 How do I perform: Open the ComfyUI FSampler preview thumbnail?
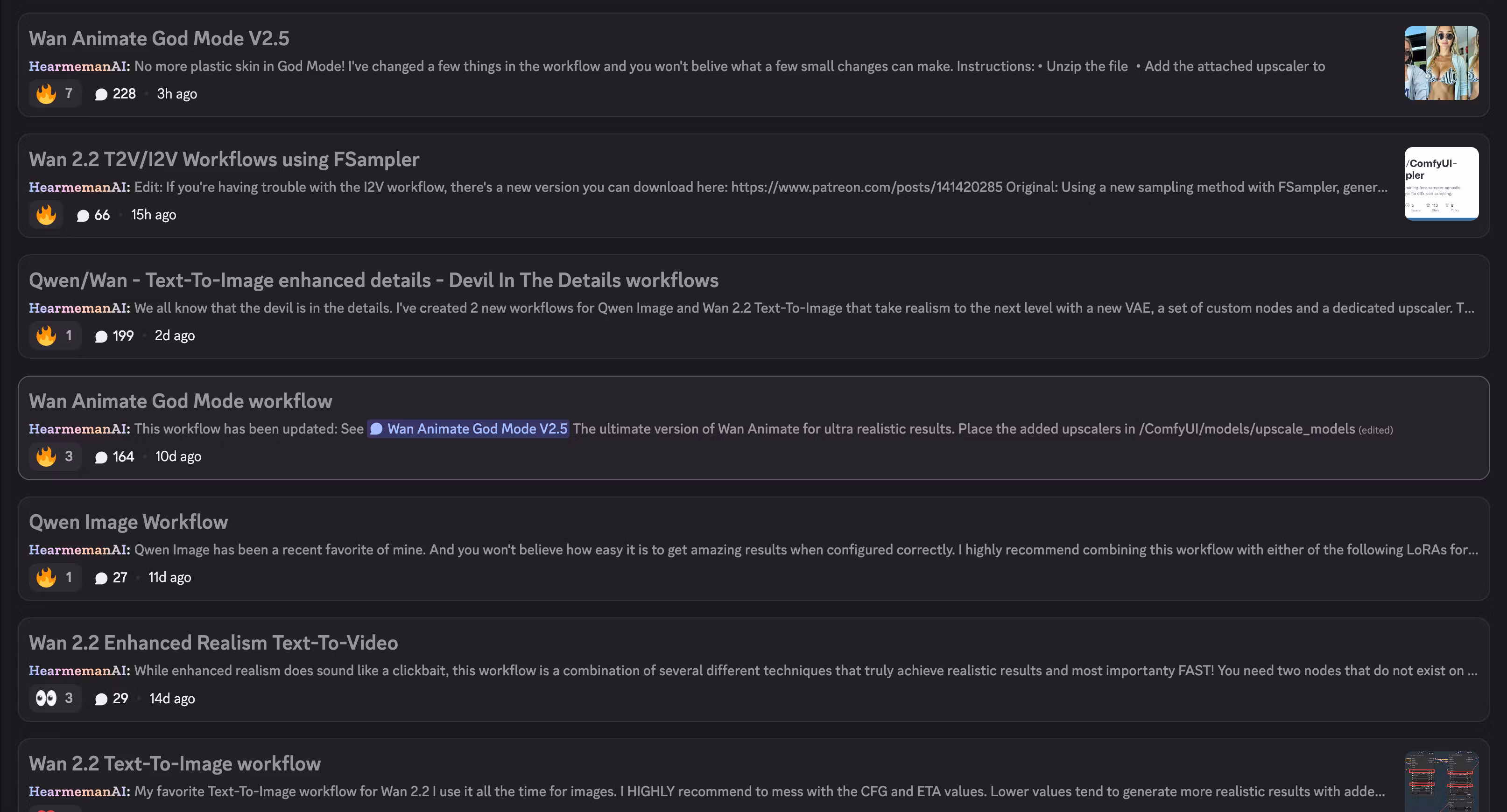1442,183
